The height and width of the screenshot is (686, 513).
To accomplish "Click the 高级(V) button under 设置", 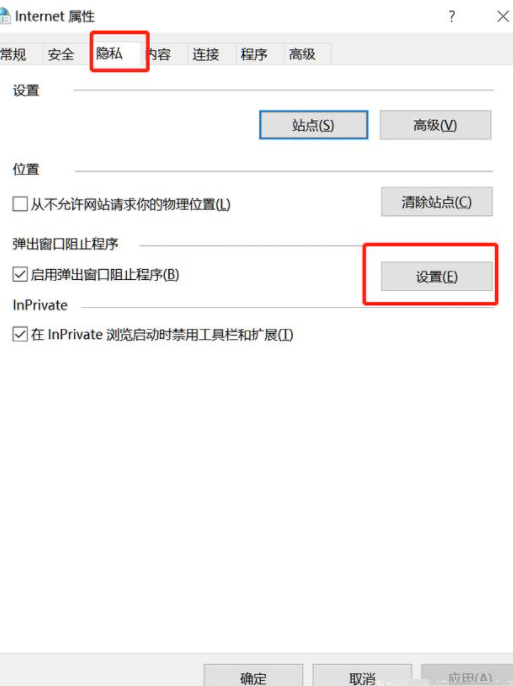I will click(x=435, y=125).
